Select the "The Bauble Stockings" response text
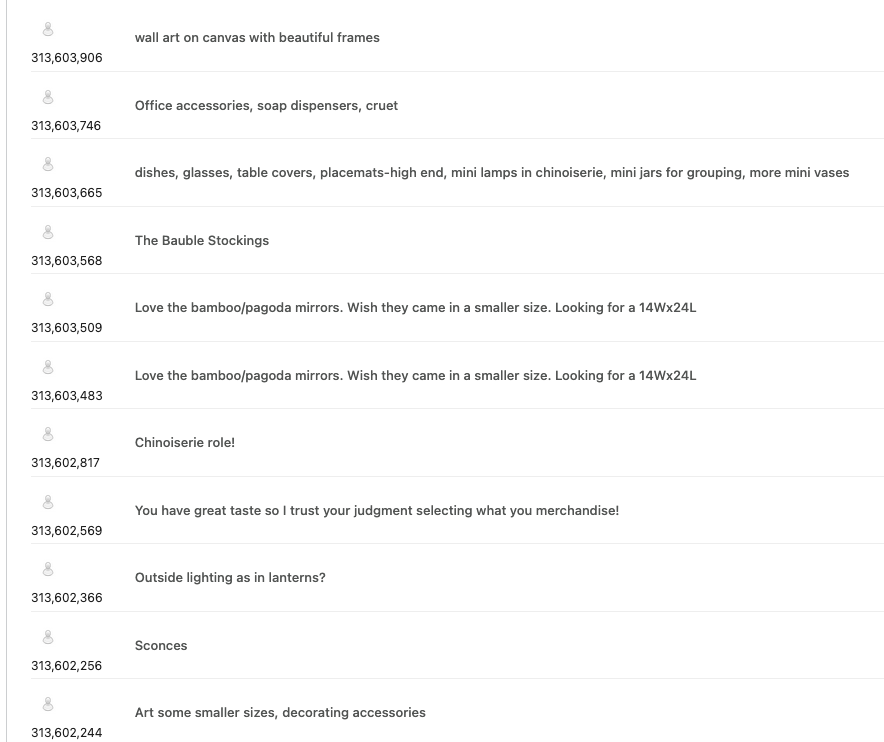The width and height of the screenshot is (884, 742). (202, 241)
